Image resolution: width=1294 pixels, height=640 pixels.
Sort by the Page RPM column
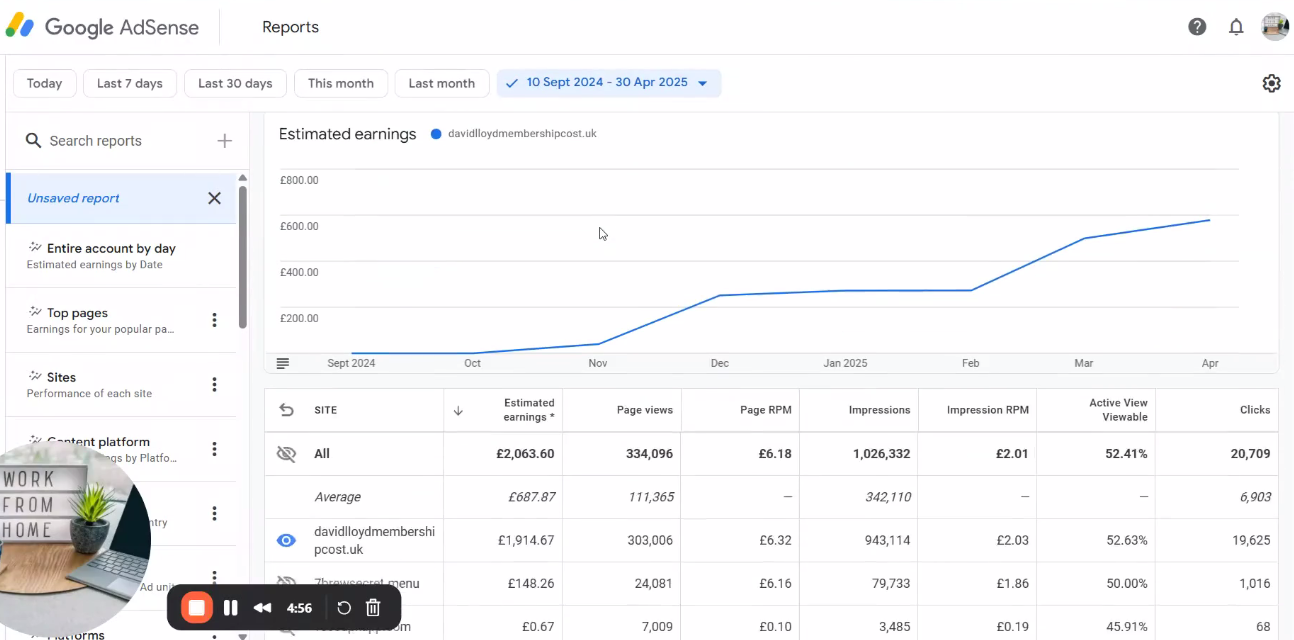click(x=764, y=410)
